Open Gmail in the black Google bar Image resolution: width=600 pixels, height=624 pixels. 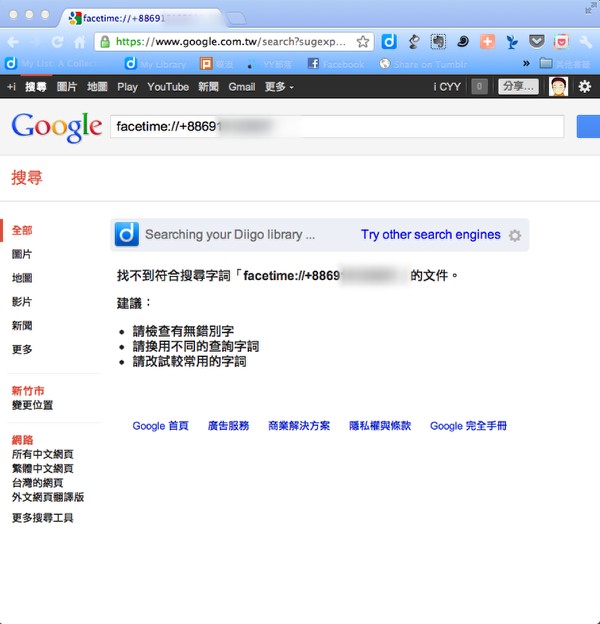pyautogui.click(x=242, y=86)
